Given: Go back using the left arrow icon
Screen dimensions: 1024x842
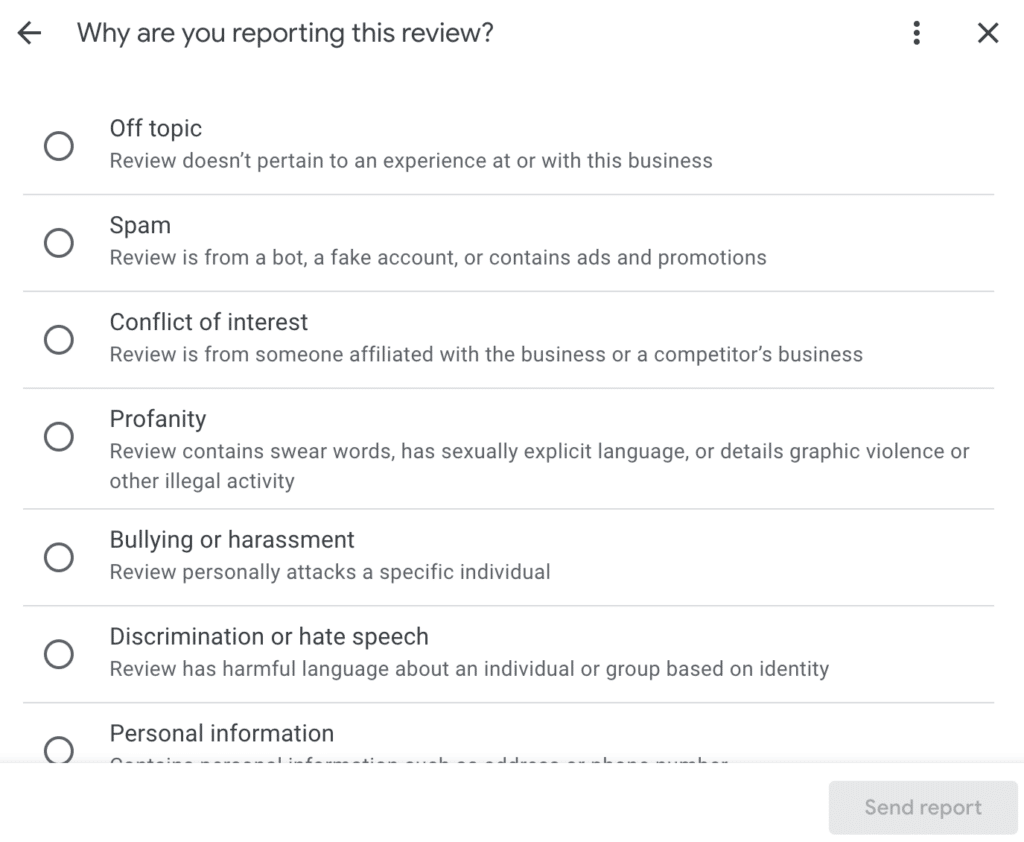Looking at the screenshot, I should click(29, 33).
